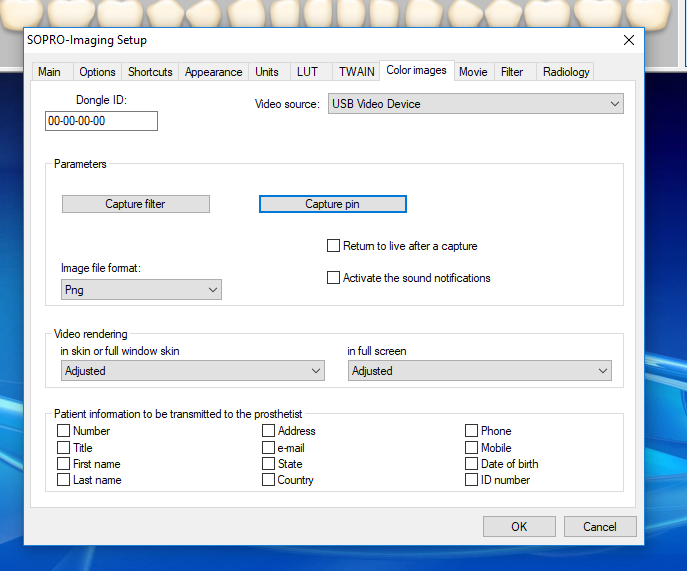Viewport: 687px width, 571px height.
Task: Check the Number checkbox
Action: tap(64, 431)
